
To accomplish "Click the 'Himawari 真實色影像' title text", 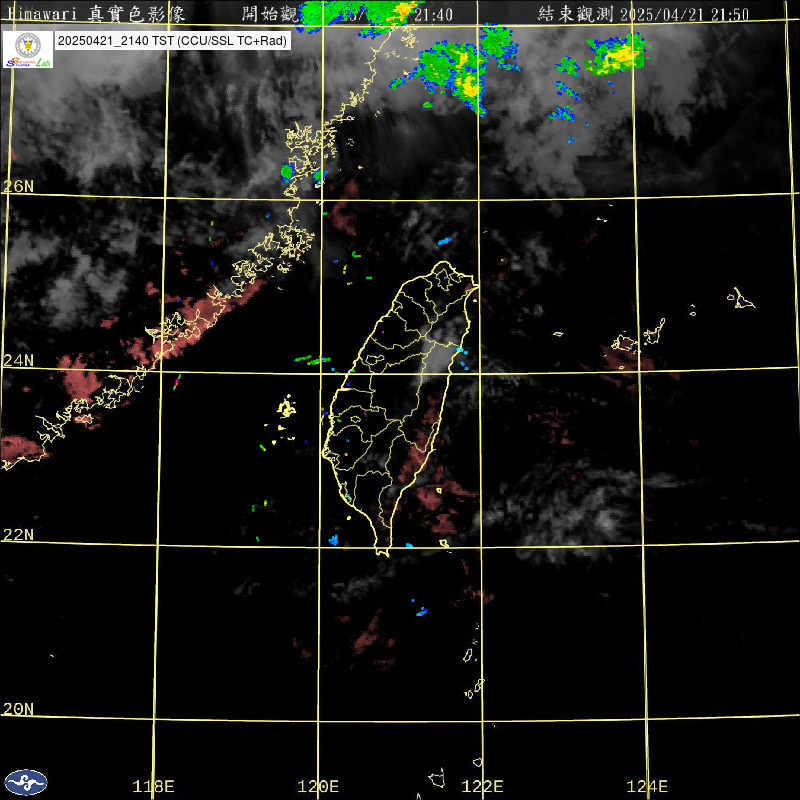I will click(x=96, y=14).
